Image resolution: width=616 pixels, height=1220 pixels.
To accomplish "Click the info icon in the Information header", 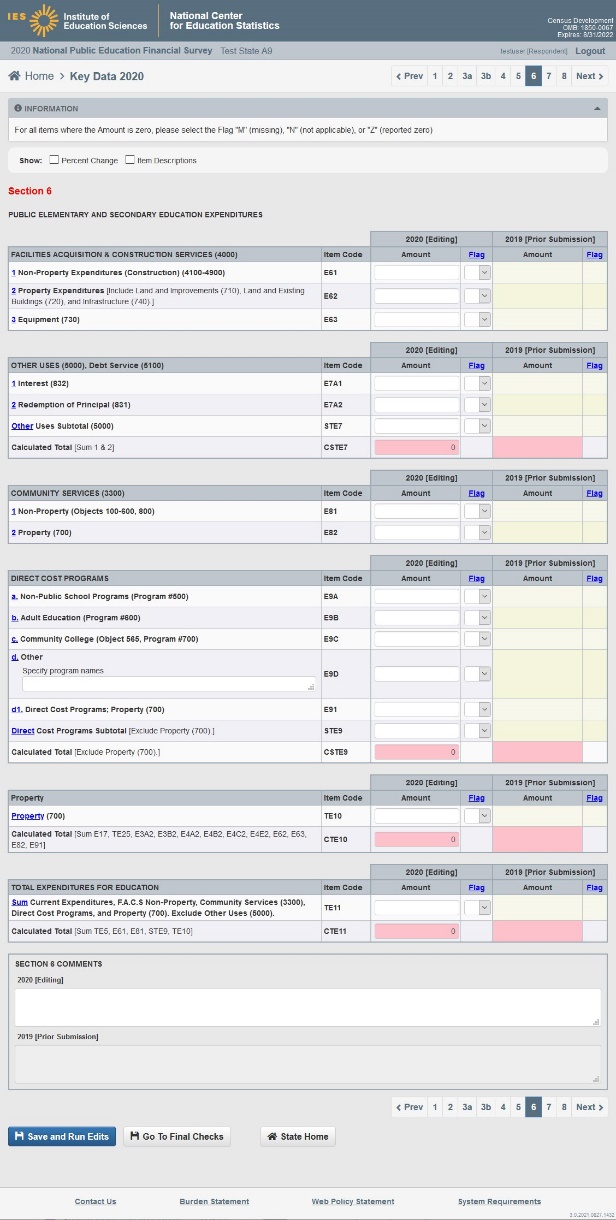I will click(18, 108).
